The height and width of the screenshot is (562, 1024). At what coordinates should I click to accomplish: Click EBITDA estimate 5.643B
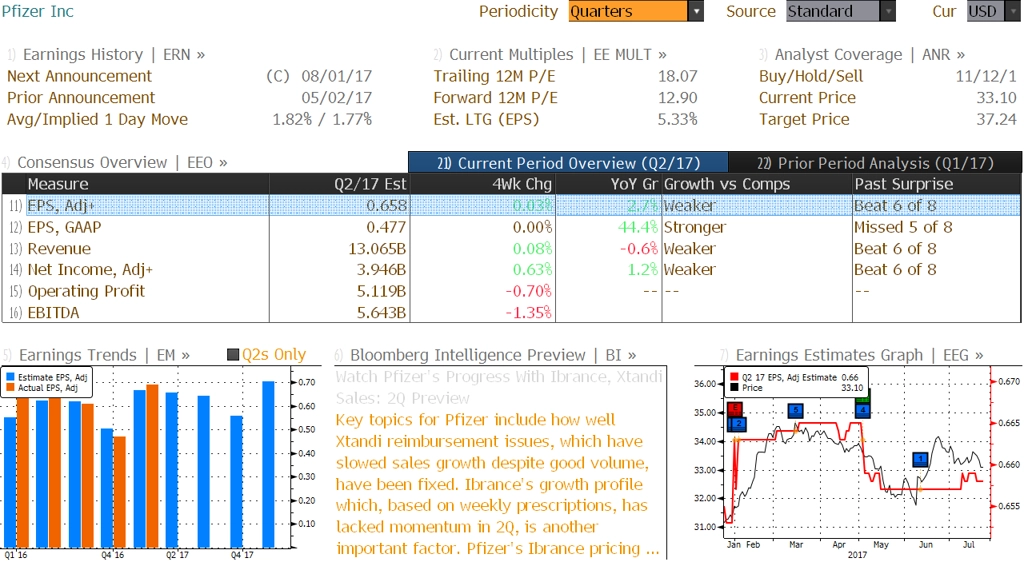pos(381,313)
